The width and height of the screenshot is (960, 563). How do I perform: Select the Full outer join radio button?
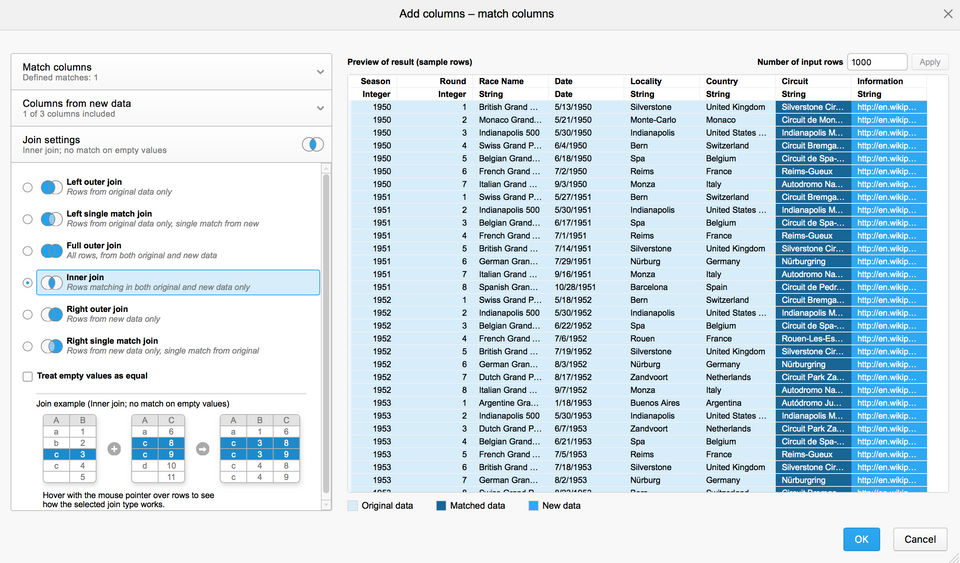[x=28, y=251]
